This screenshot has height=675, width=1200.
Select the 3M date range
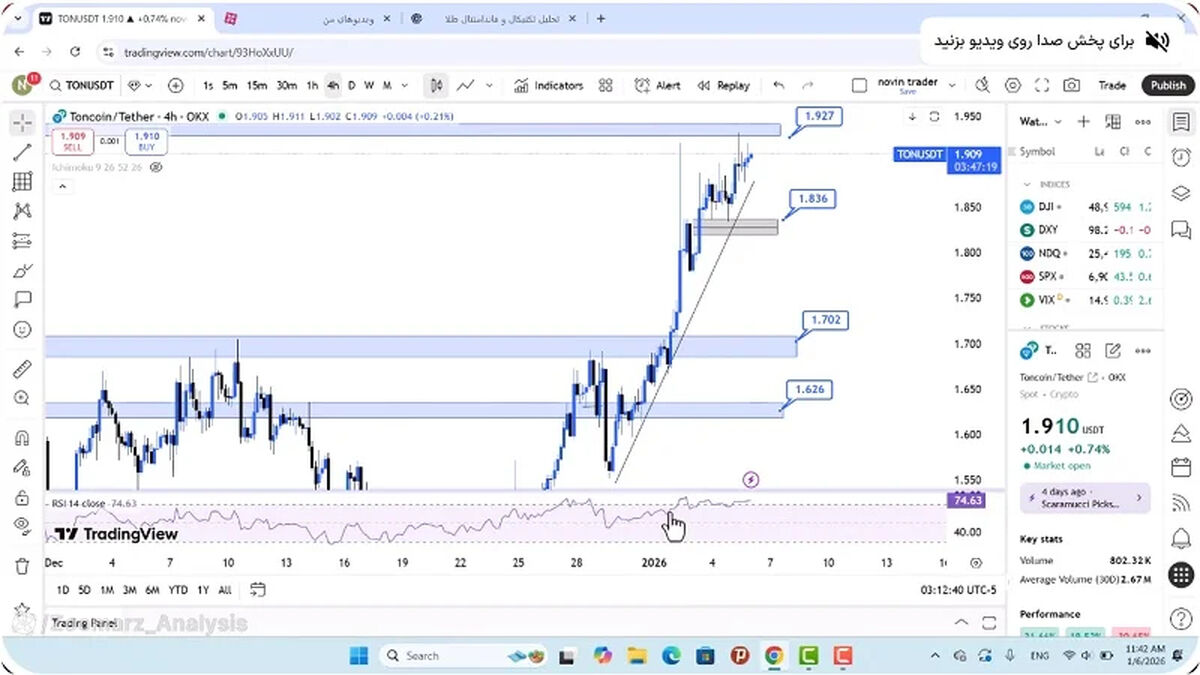pos(130,590)
